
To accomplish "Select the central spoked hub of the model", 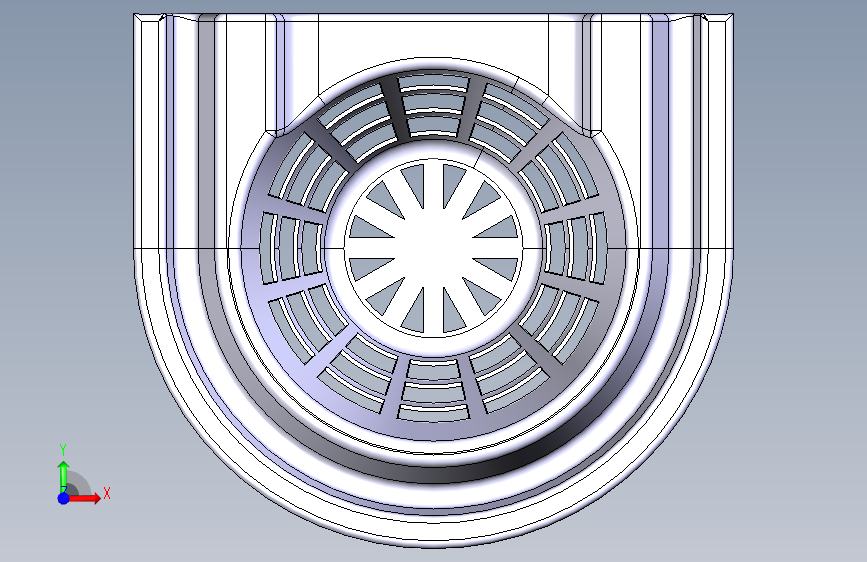I will click(434, 248).
